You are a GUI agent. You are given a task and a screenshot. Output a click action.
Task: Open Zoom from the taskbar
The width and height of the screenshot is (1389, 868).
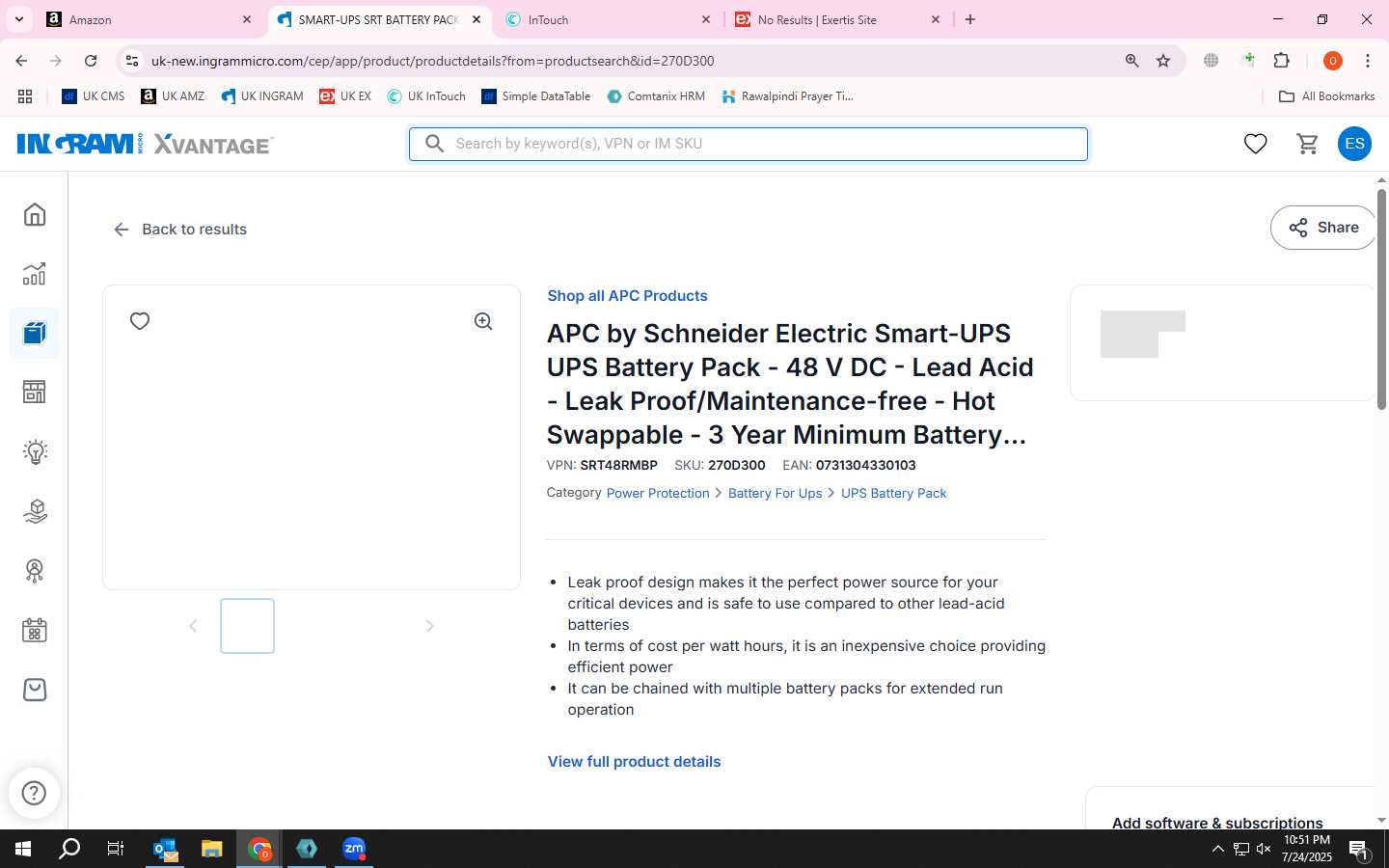[x=354, y=849]
